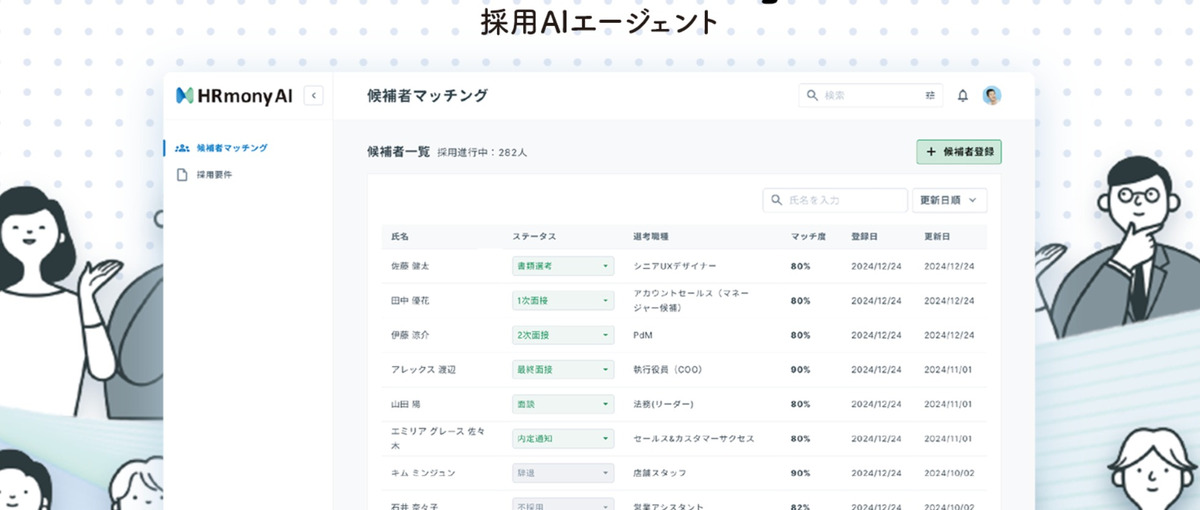Click the 氏名を入力 name search field

pos(835,200)
